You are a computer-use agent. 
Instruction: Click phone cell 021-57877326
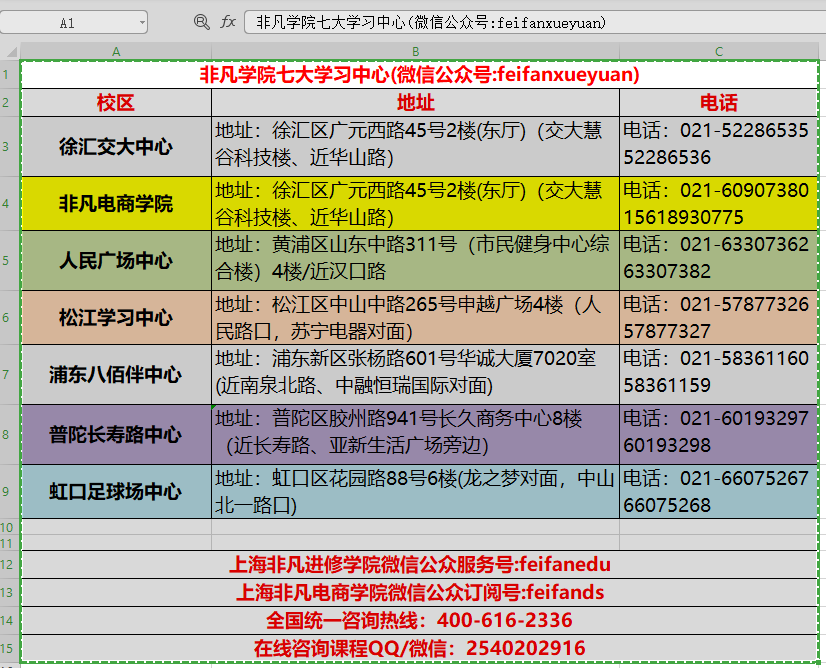(719, 317)
